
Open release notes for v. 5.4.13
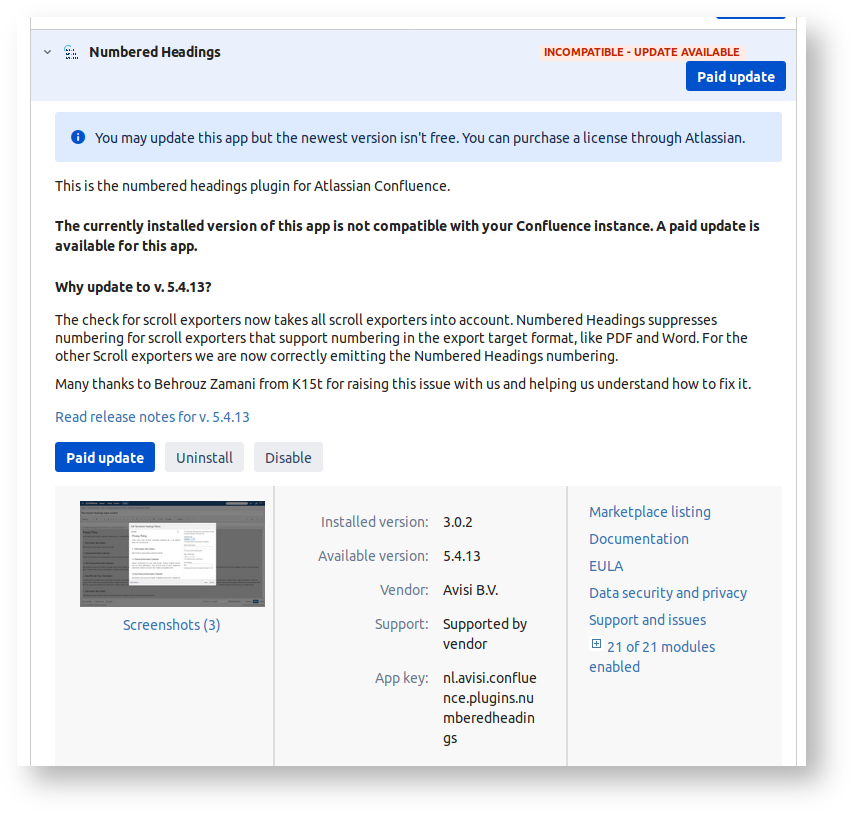[152, 416]
